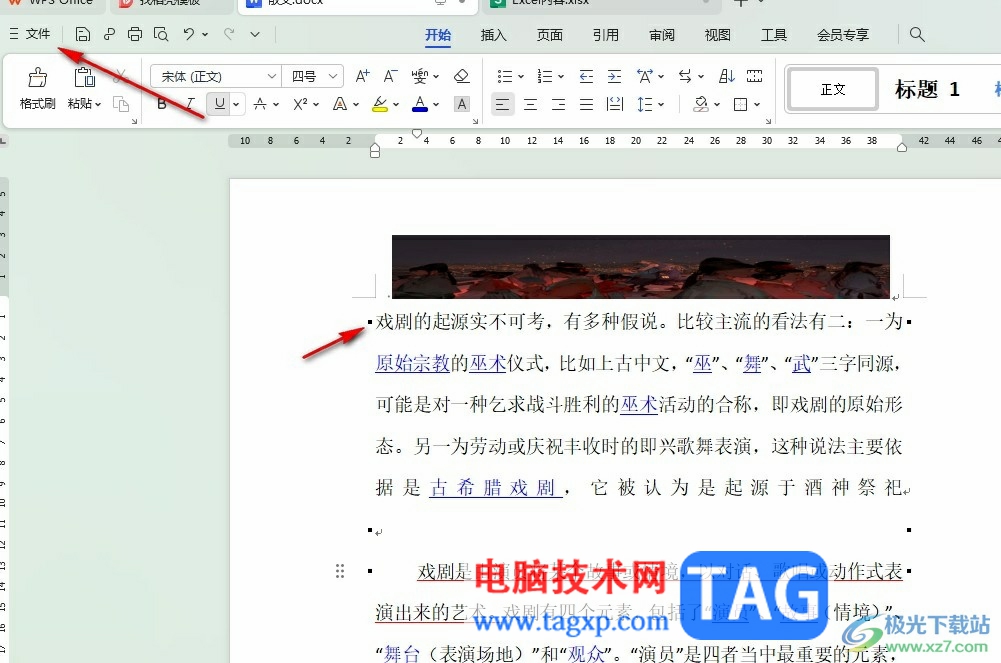This screenshot has width=1001, height=663.
Task: Open the text effects A icon
Action: (x=340, y=104)
